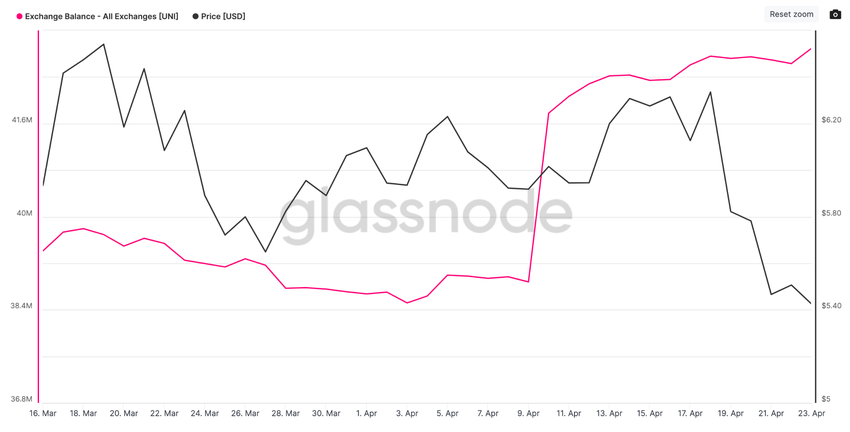The width and height of the screenshot is (850, 432).
Task: Click the 41.6M left axis label
Action: 22,120
